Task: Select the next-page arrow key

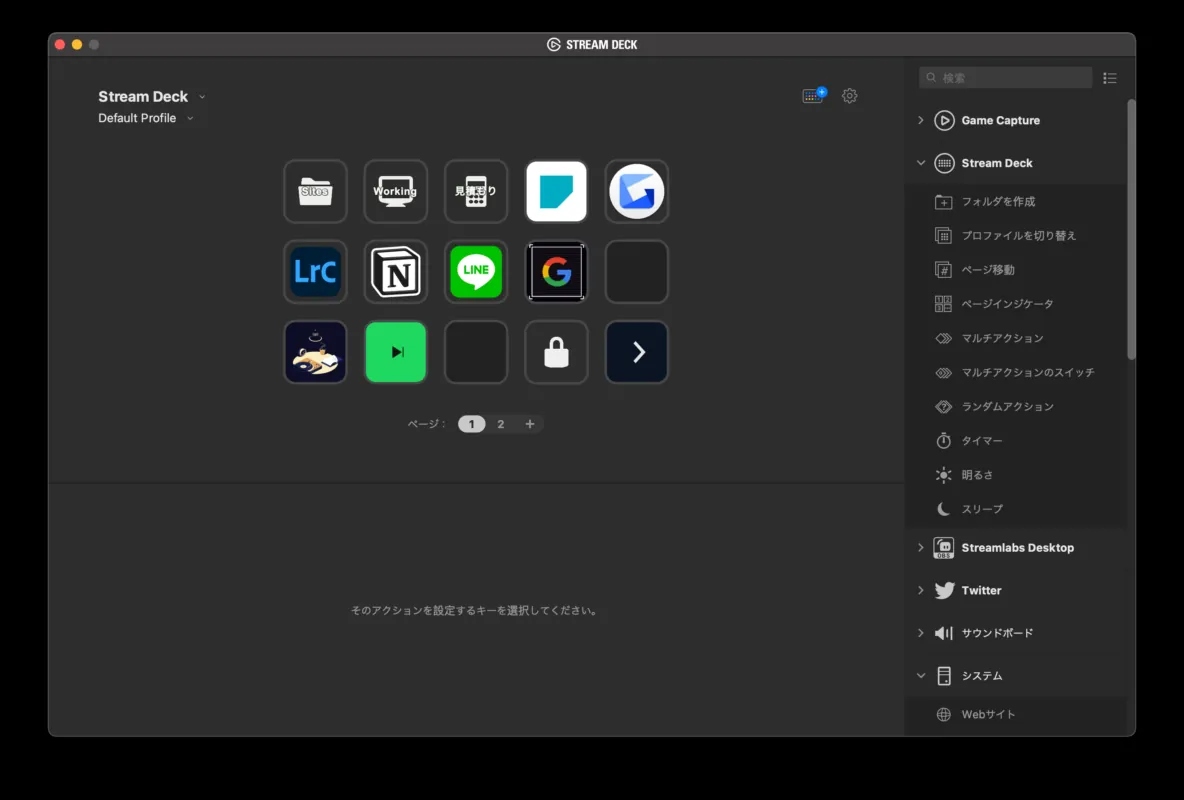Action: [x=637, y=352]
